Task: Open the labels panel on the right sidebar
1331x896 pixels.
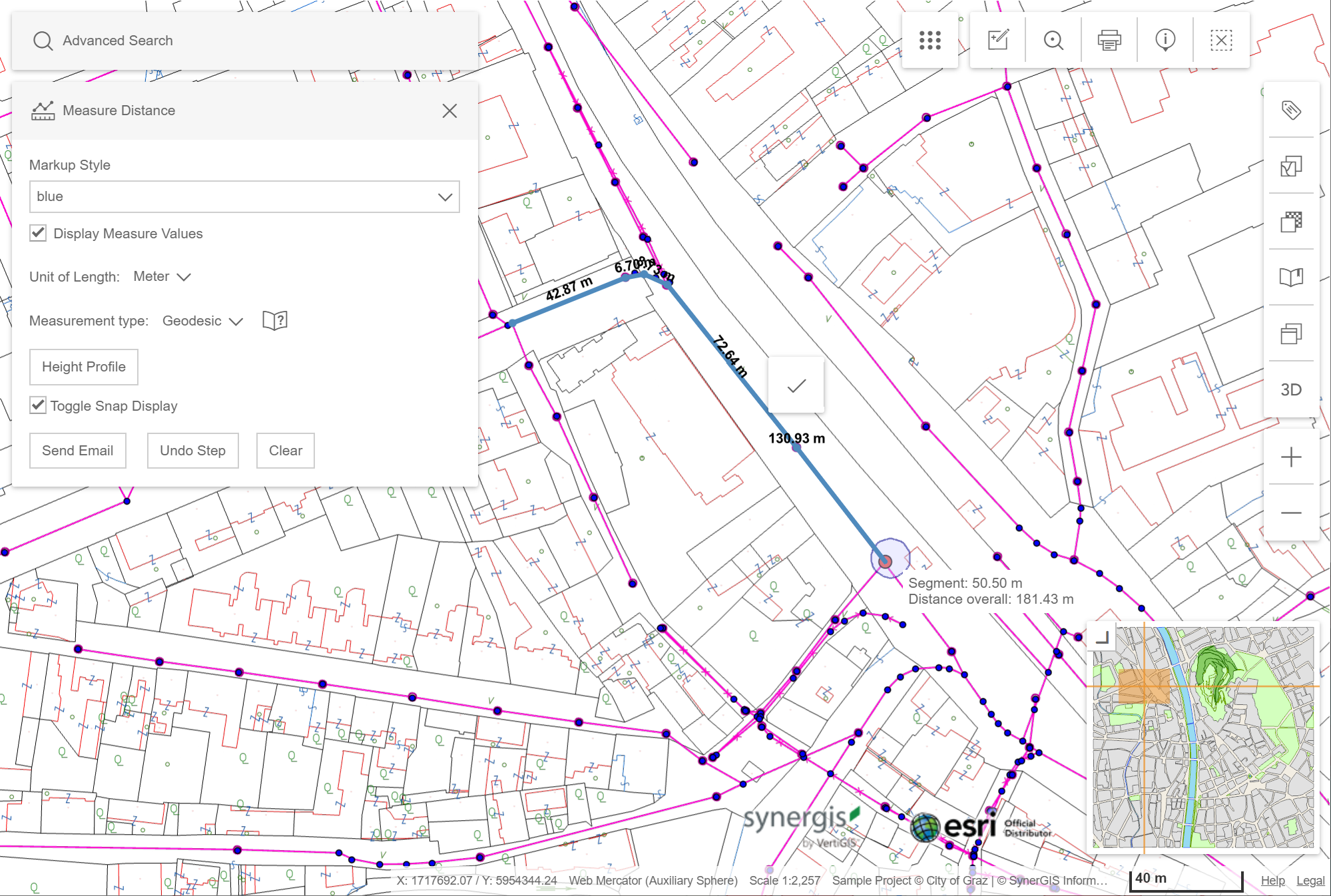Action: [x=1290, y=111]
